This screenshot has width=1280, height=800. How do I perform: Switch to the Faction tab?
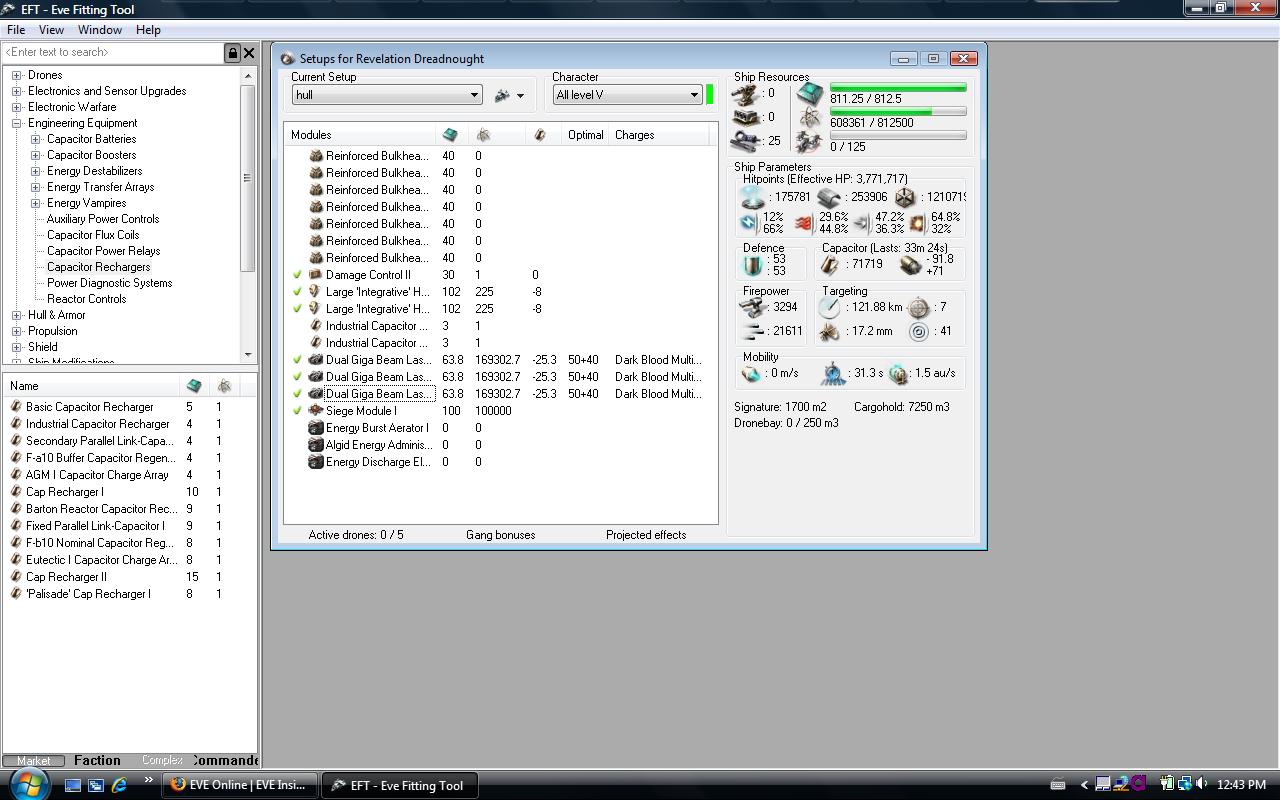click(97, 760)
